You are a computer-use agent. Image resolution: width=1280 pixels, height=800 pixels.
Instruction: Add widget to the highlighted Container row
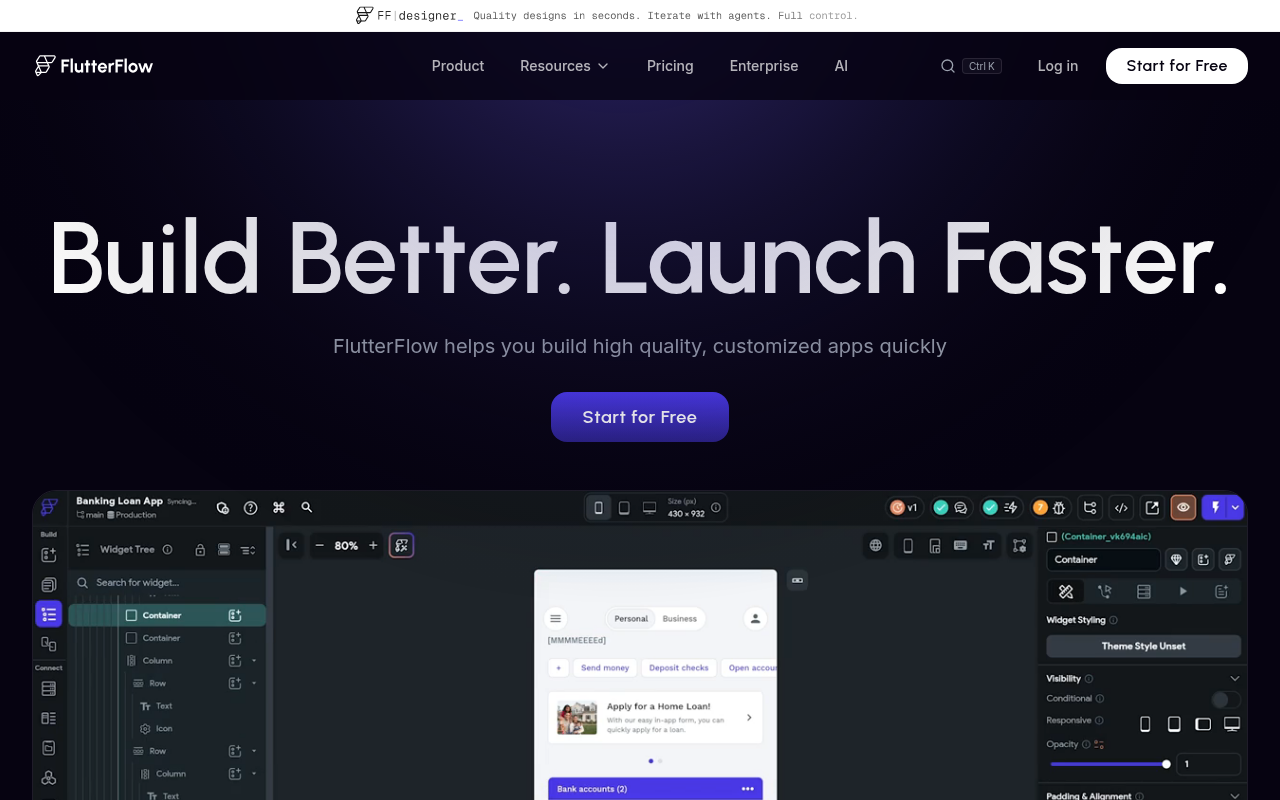click(x=235, y=616)
